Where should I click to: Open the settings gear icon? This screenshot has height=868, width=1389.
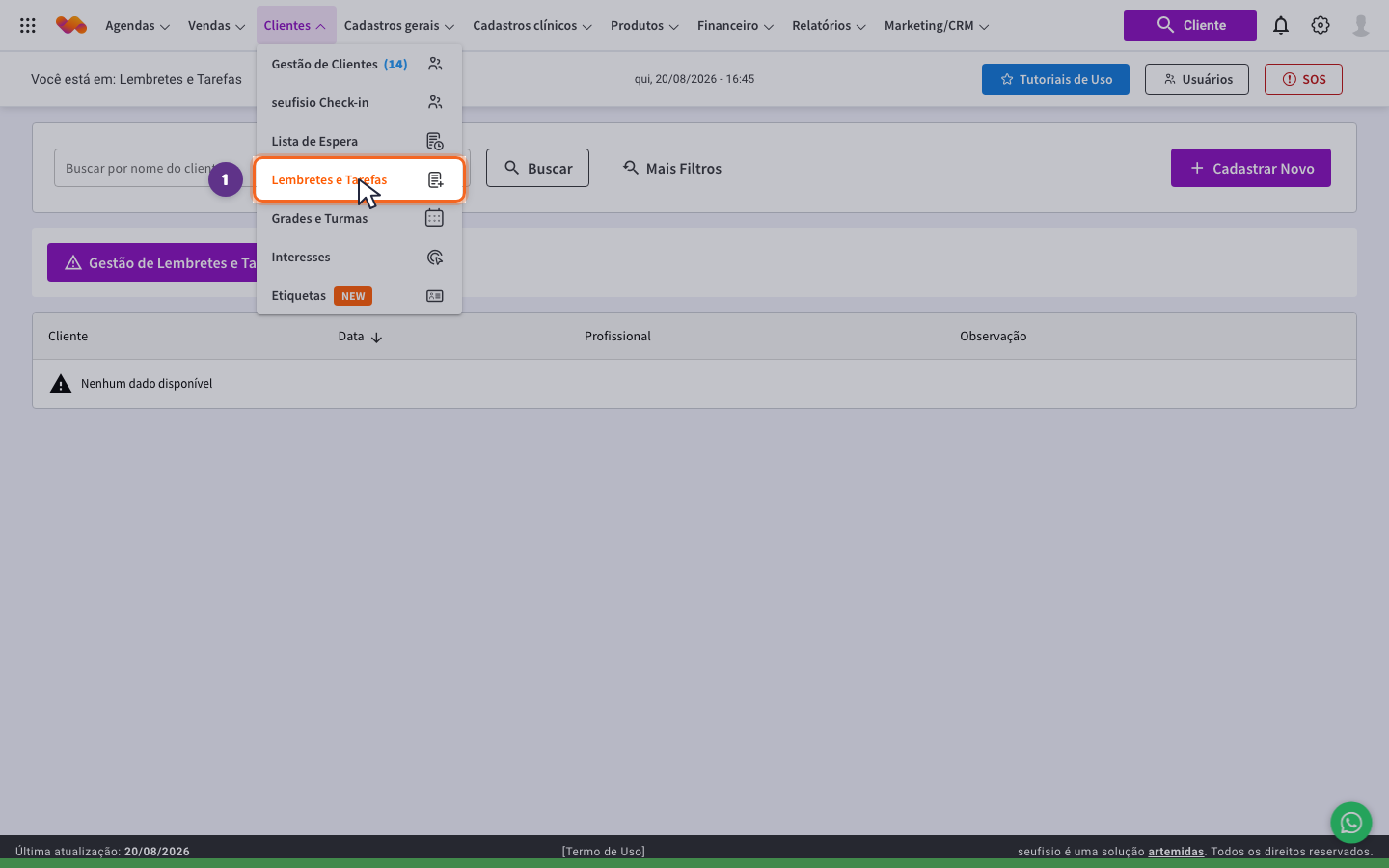click(x=1321, y=26)
